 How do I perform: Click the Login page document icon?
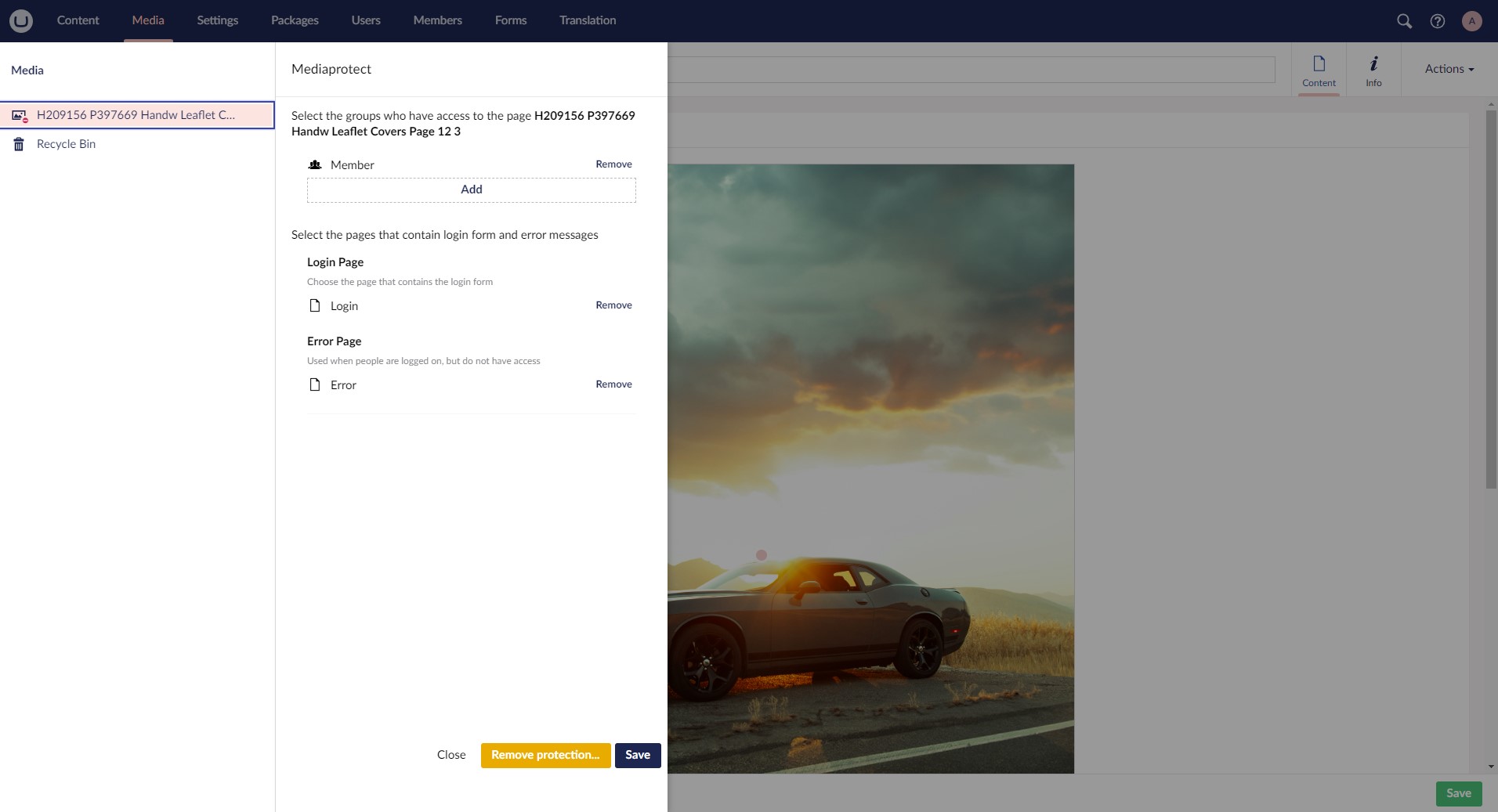315,305
